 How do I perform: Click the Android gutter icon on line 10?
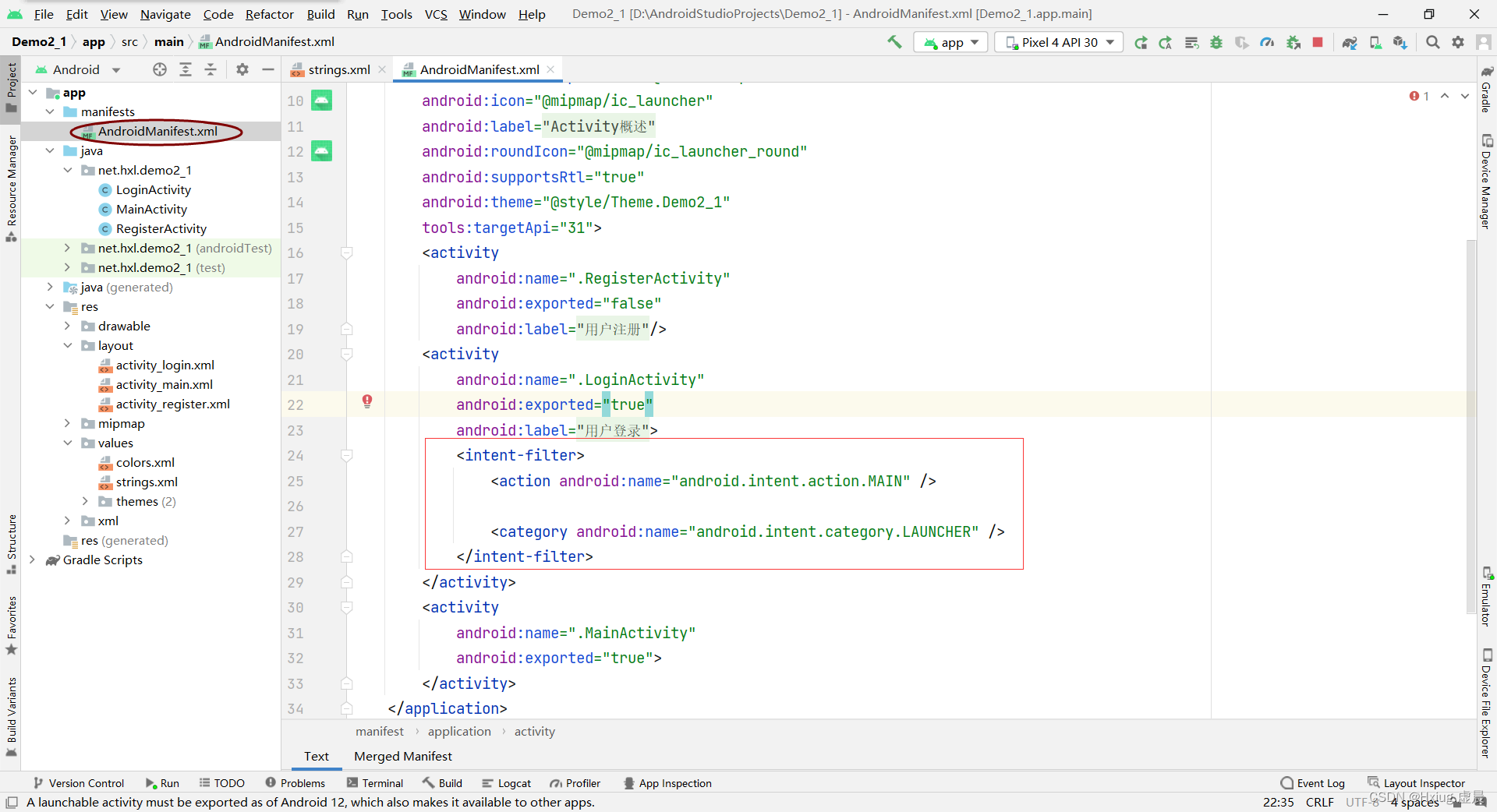[322, 100]
